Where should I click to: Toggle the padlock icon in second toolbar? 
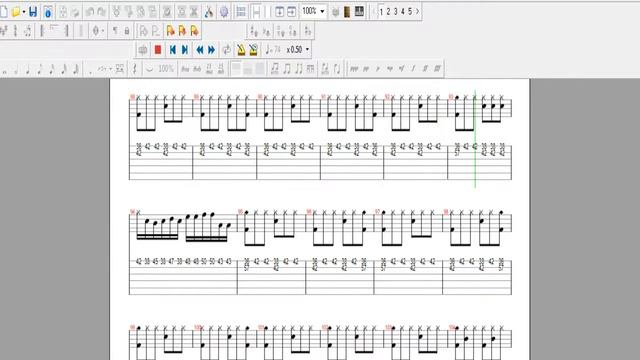click(x=127, y=31)
